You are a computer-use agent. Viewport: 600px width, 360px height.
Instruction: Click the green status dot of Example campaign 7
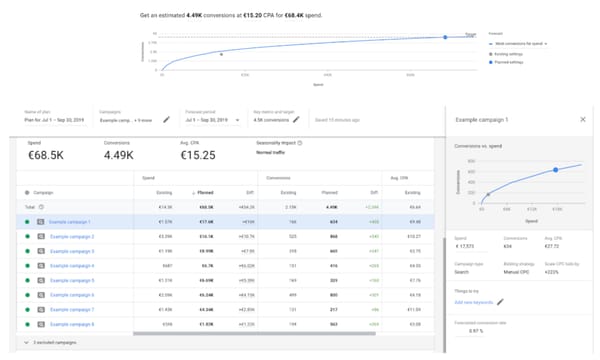27,310
